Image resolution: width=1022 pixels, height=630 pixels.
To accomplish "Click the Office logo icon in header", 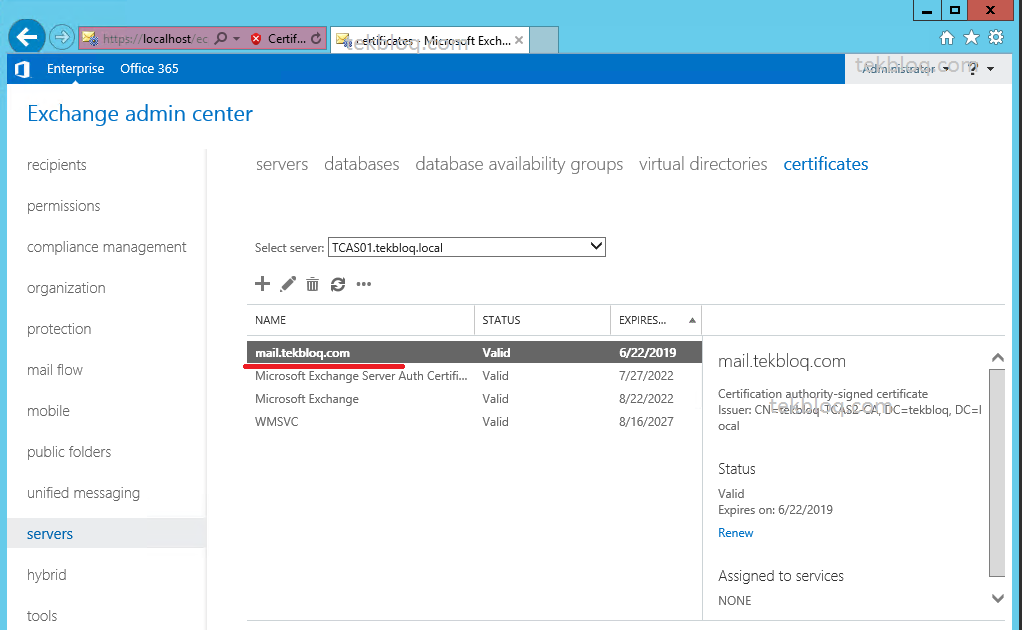I will (x=22, y=69).
